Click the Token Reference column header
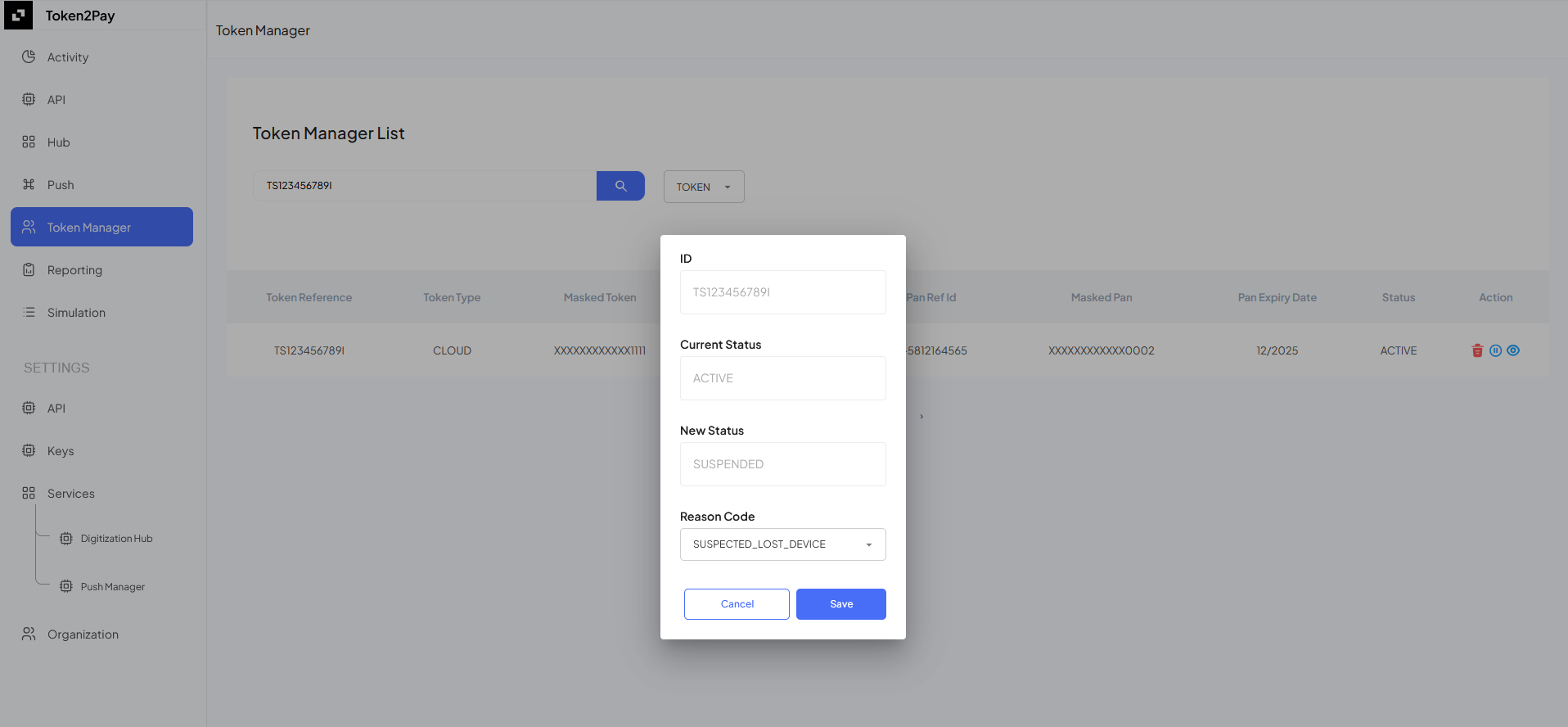This screenshot has height=727, width=1568. pyautogui.click(x=309, y=297)
